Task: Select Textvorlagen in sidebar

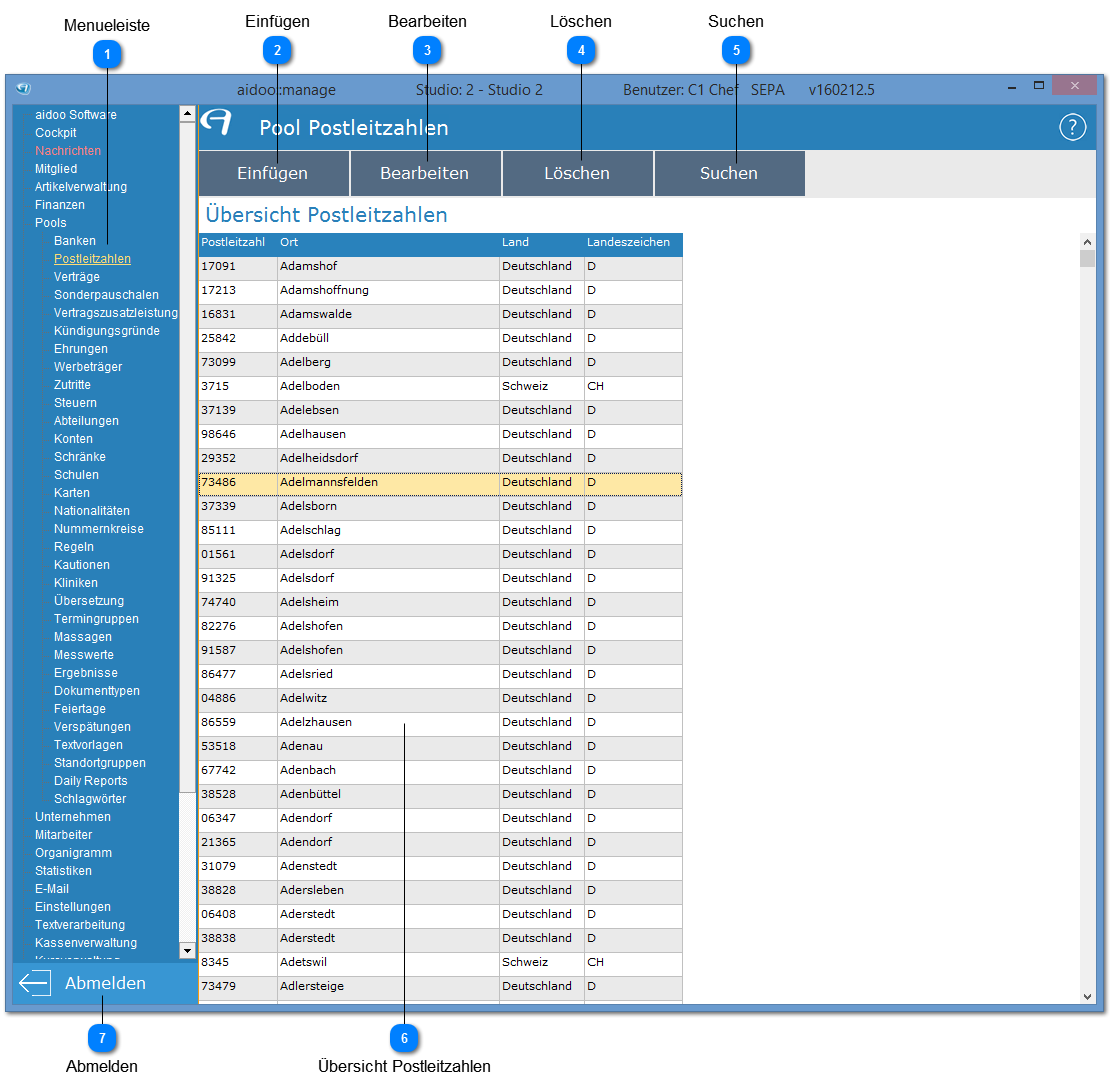Action: coord(88,745)
